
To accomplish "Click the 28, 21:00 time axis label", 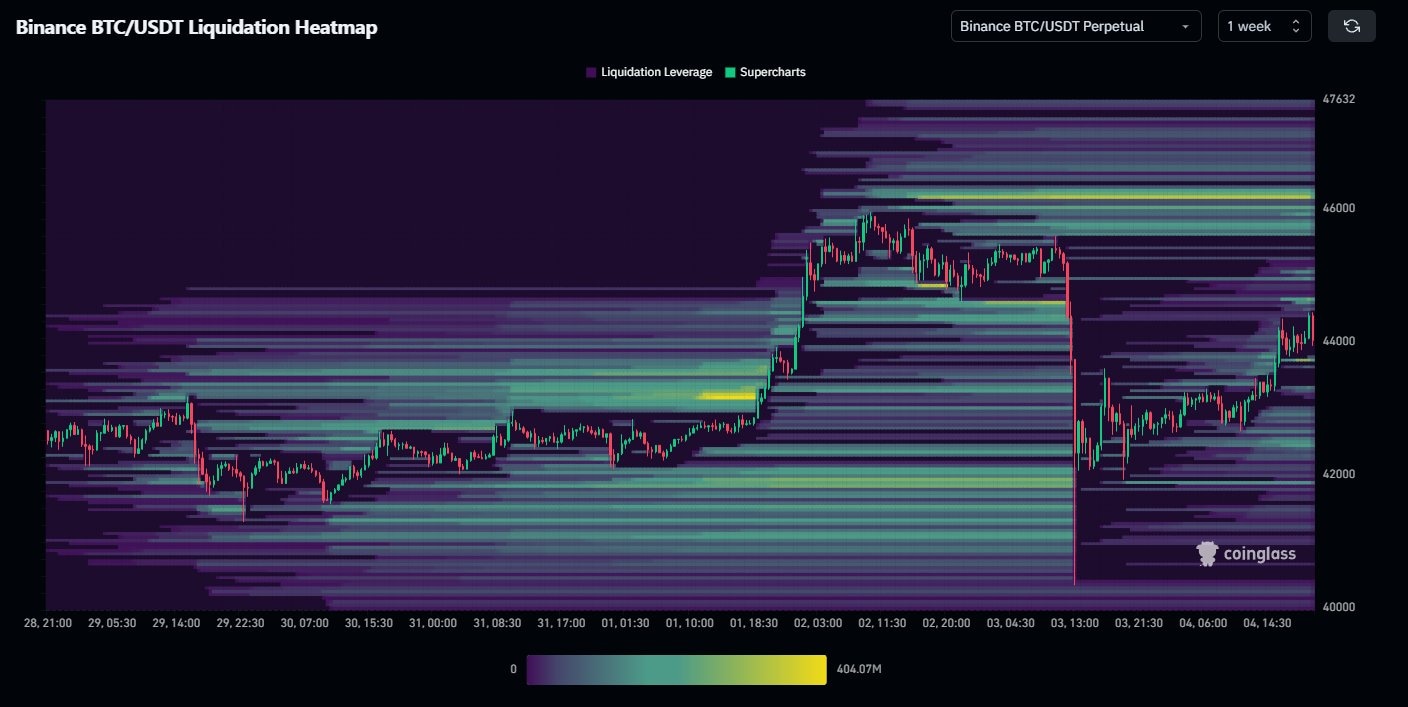I will (47, 623).
